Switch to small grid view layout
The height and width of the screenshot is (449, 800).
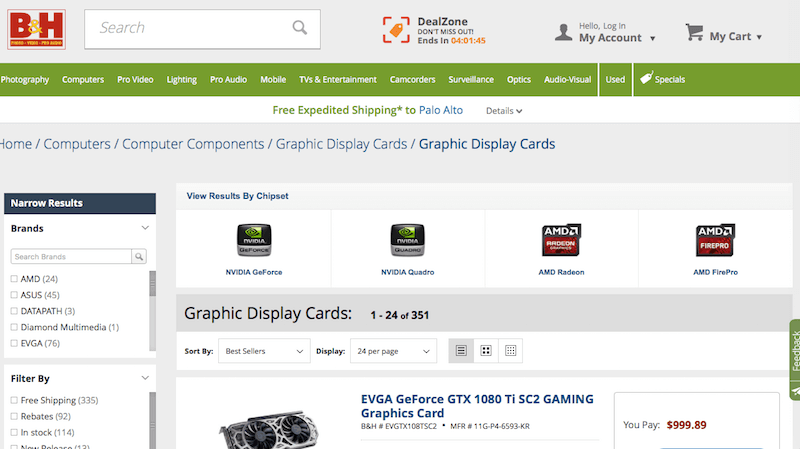(510, 351)
